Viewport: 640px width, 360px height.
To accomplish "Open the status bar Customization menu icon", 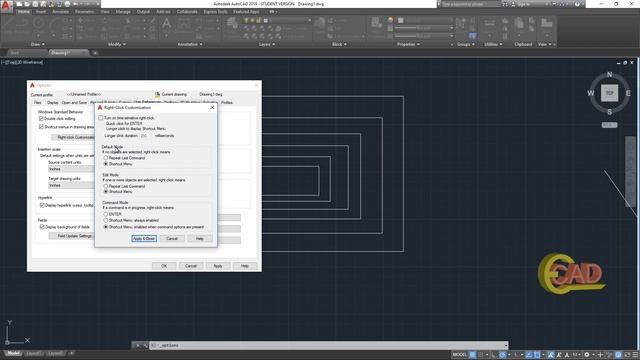I will 635,355.
